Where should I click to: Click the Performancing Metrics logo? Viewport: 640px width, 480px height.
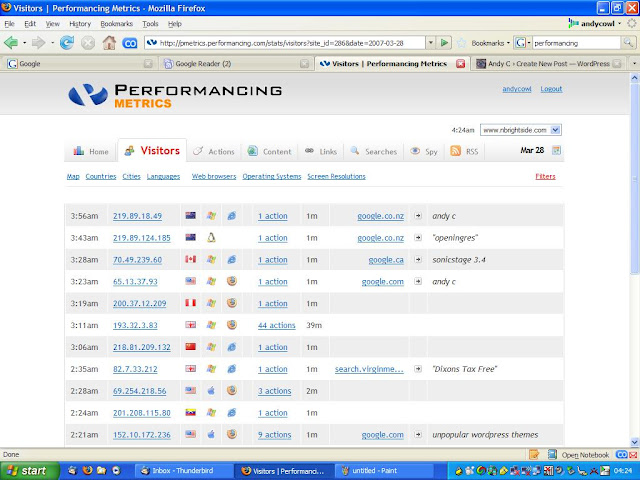coord(175,96)
